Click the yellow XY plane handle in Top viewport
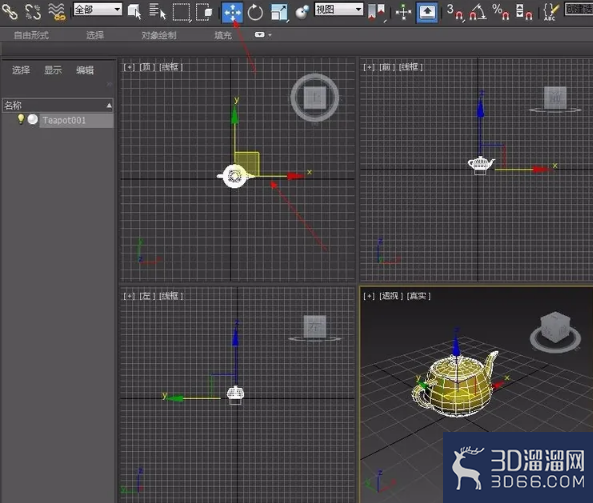Image resolution: width=593 pixels, height=503 pixels. [247, 164]
